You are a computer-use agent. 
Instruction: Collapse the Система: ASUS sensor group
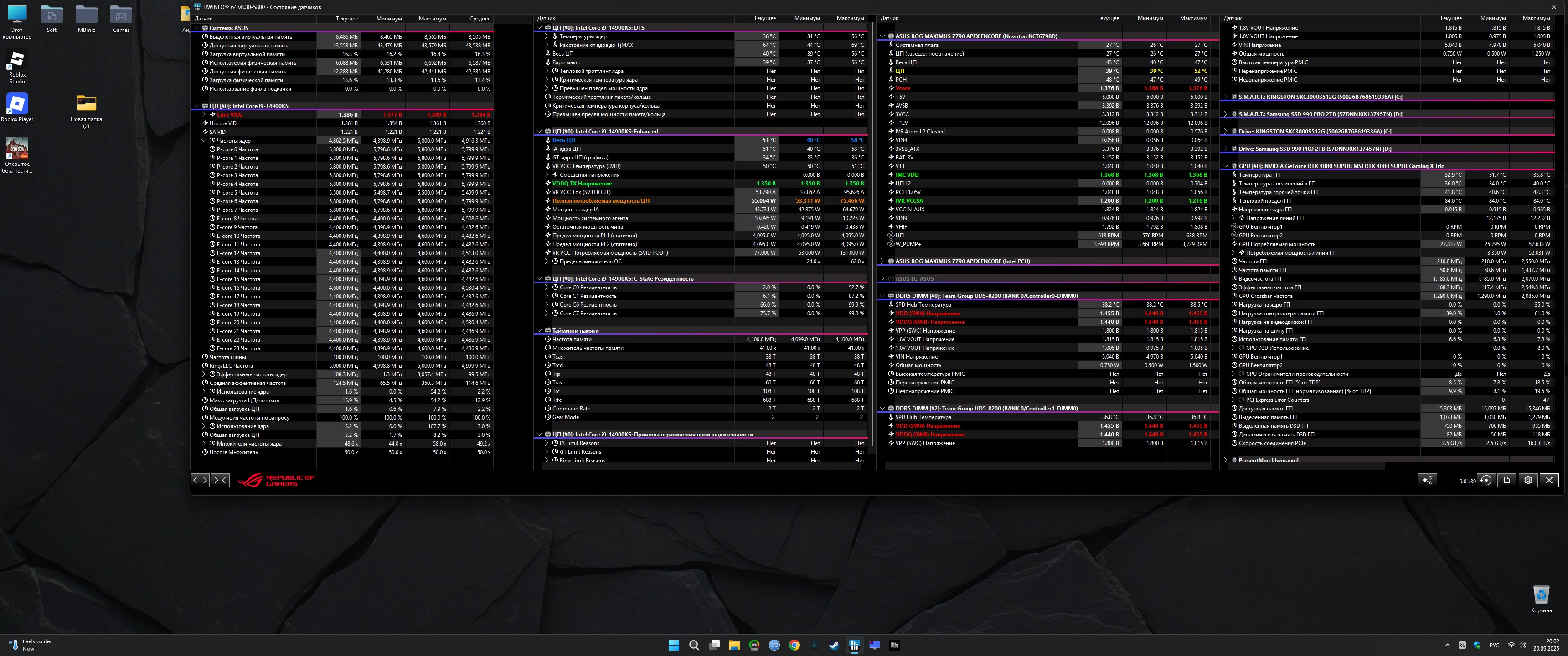tap(196, 28)
